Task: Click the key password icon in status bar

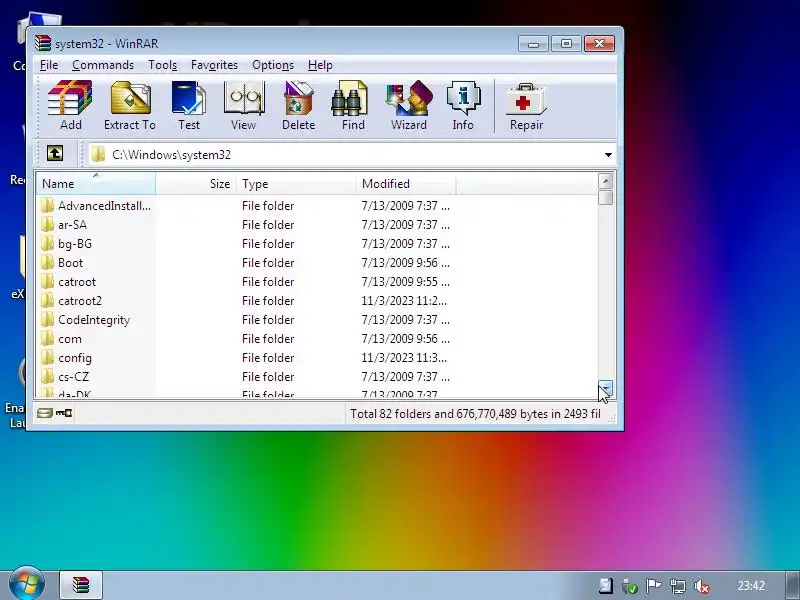Action: pos(64,413)
